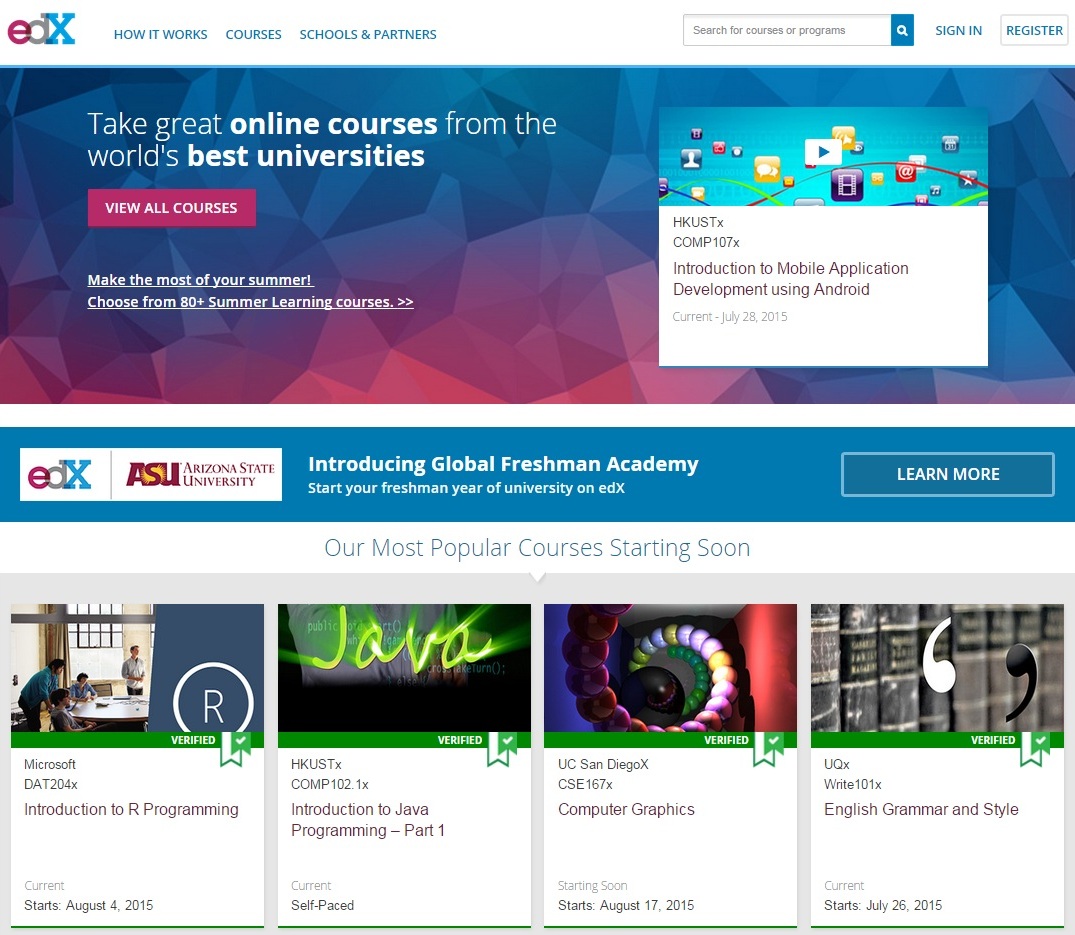Click Learn More about Global Freshman Academy
Screen dimensions: 1075x935
coord(947,474)
